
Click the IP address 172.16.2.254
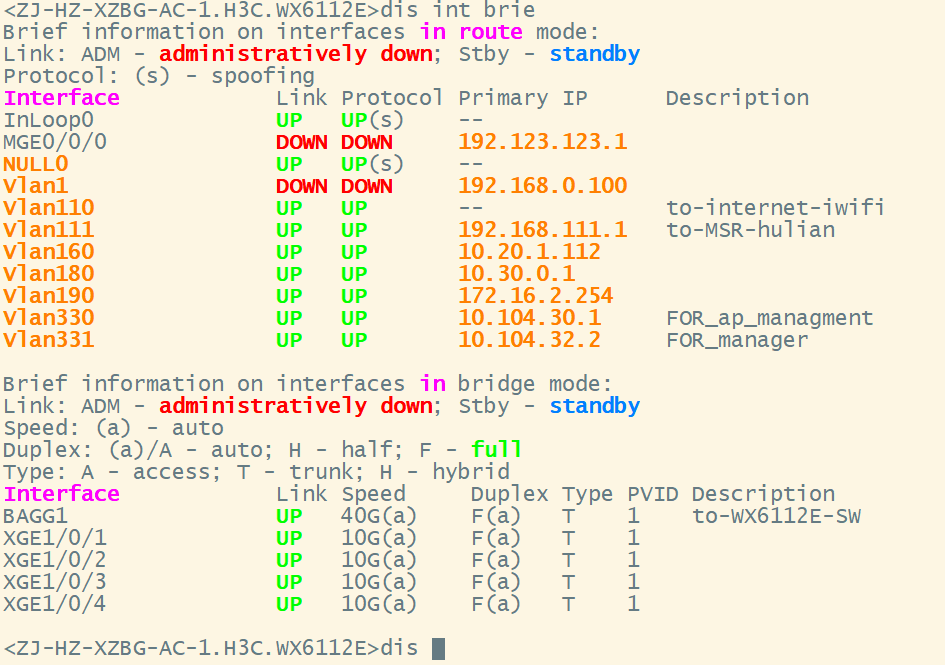tap(535, 296)
